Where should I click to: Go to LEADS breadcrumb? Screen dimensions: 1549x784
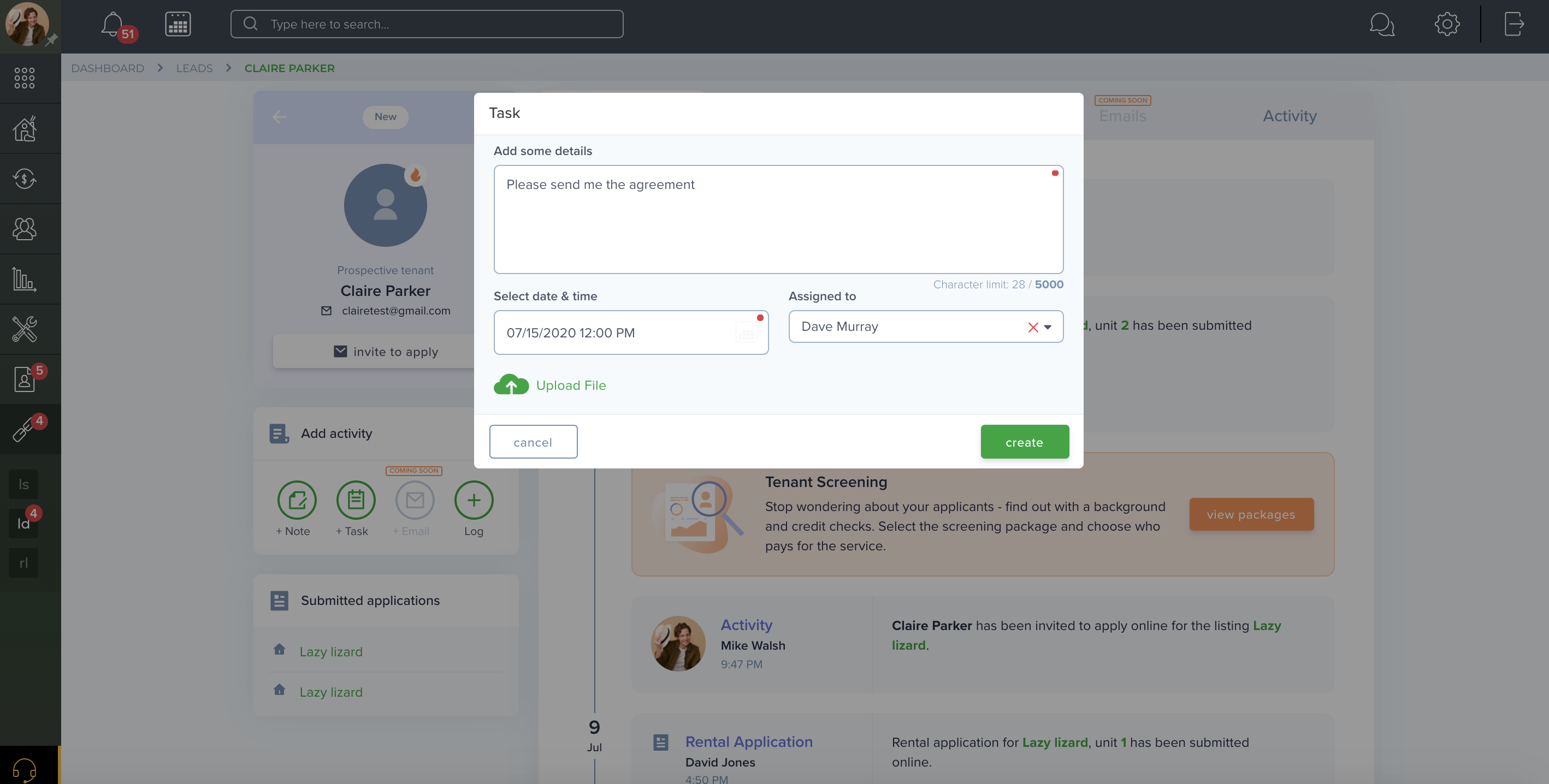[x=194, y=68]
